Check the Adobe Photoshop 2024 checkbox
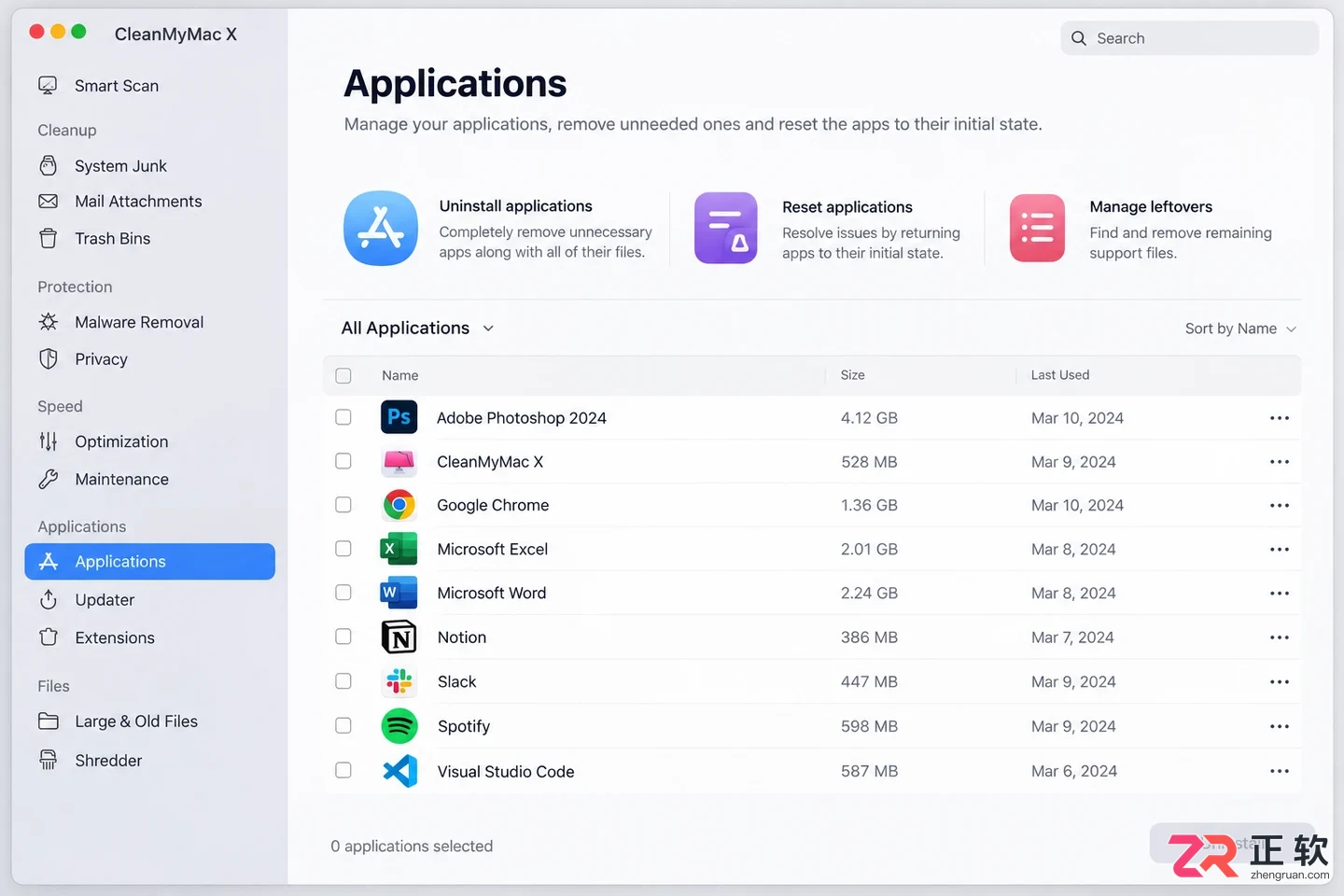1344x896 pixels. coord(343,417)
